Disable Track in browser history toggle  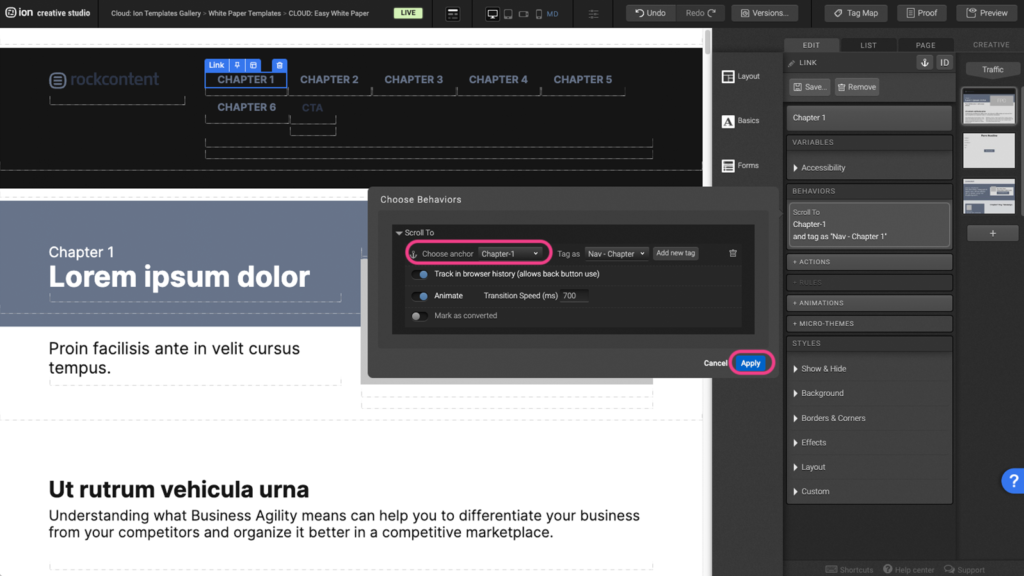(420, 274)
